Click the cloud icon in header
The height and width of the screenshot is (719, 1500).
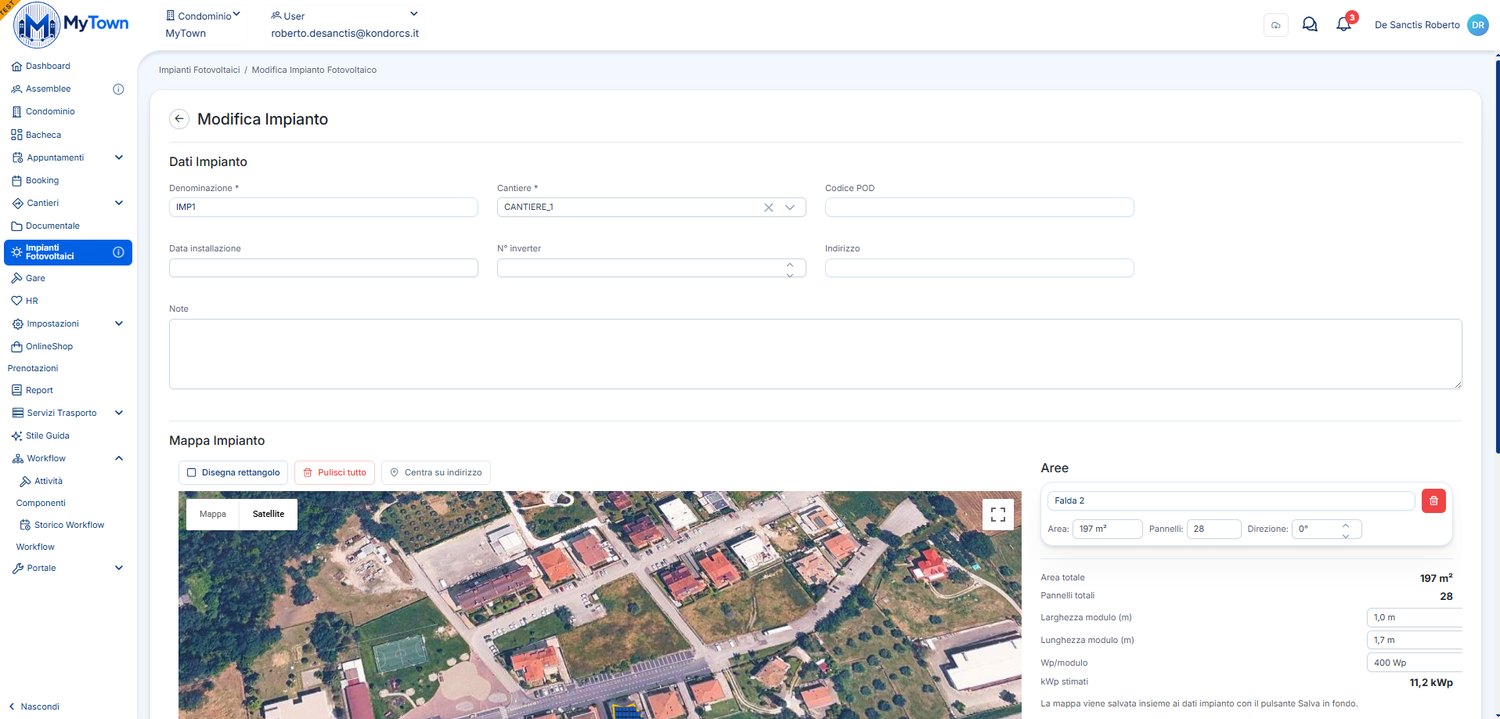click(1276, 25)
